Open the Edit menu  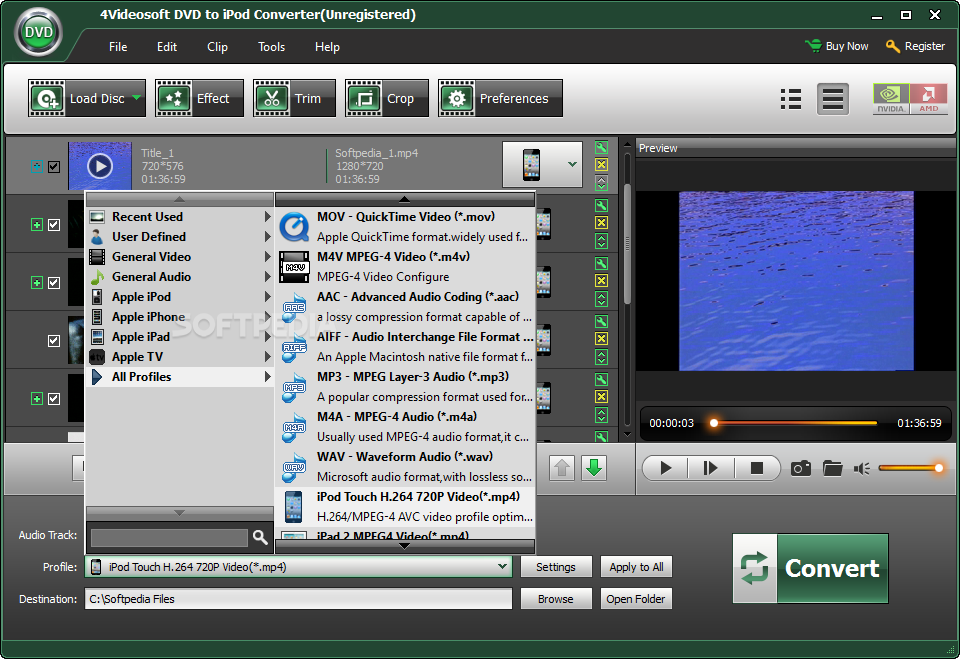click(x=167, y=47)
